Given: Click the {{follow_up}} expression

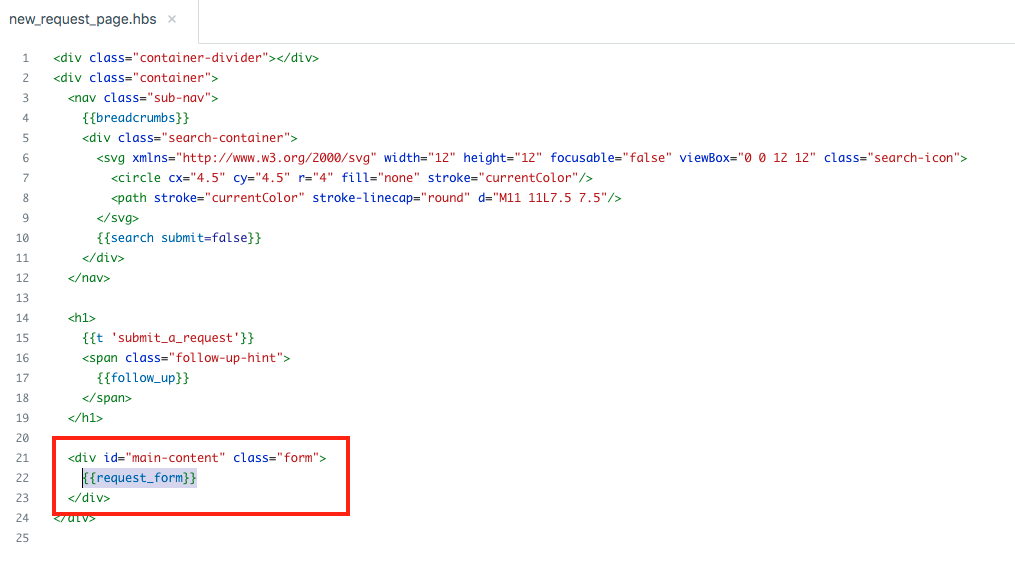Looking at the screenshot, I should pyautogui.click(x=143, y=378).
